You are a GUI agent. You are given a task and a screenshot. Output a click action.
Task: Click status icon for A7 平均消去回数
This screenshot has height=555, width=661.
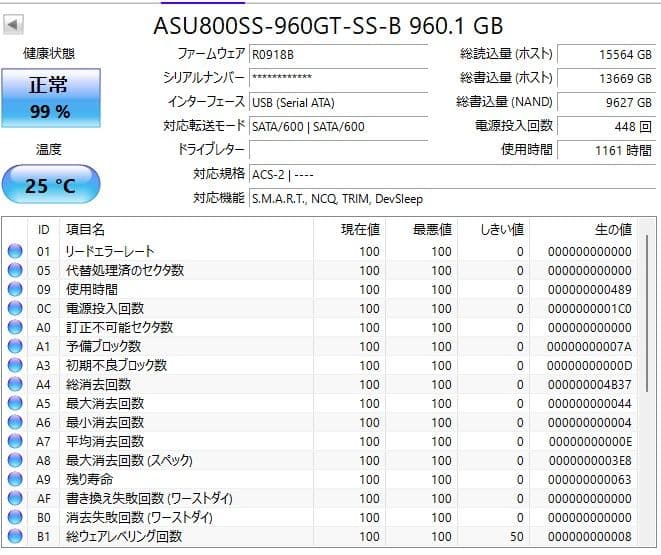pyautogui.click(x=15, y=441)
